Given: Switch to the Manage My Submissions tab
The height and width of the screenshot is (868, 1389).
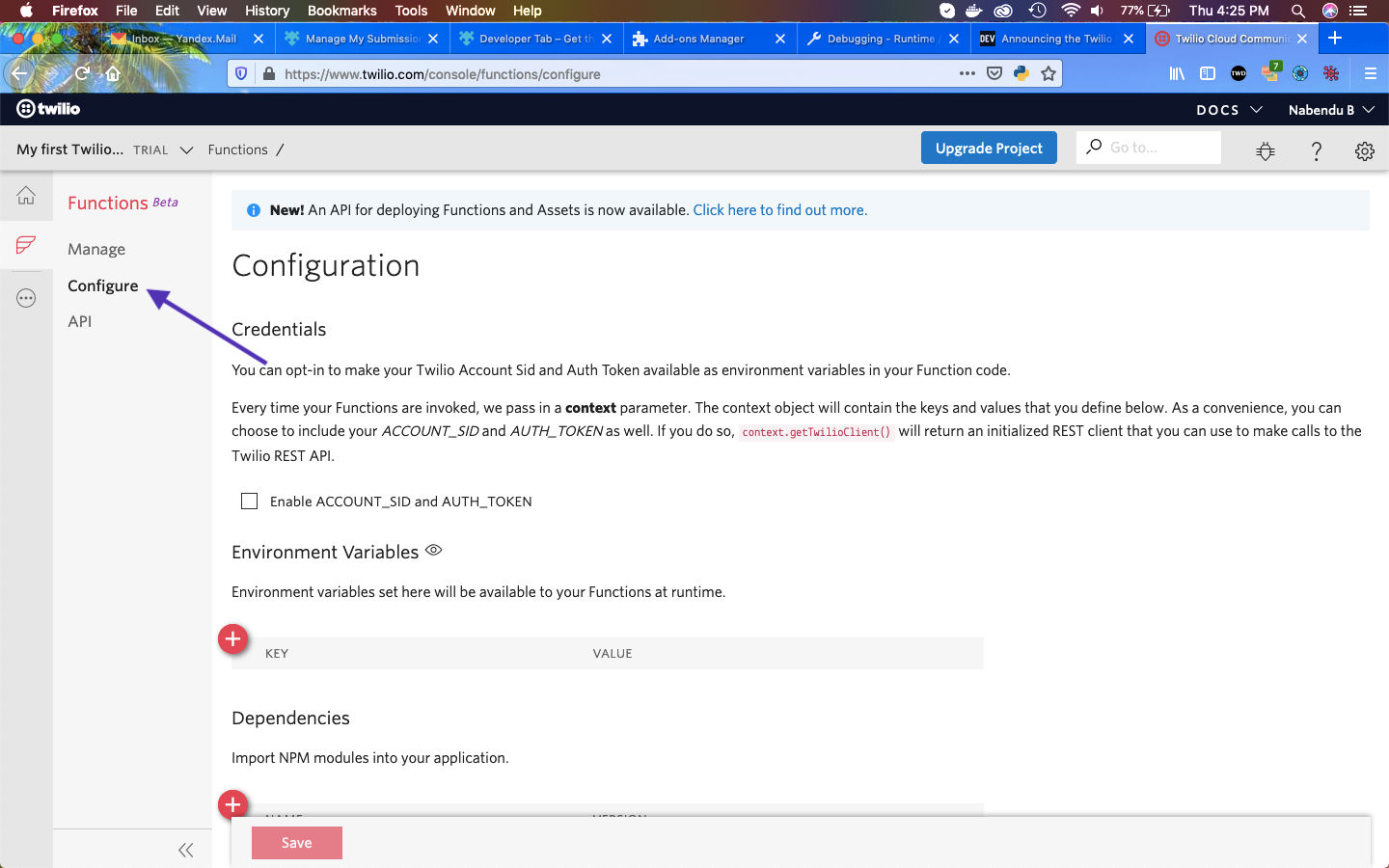Looking at the screenshot, I should click(363, 39).
